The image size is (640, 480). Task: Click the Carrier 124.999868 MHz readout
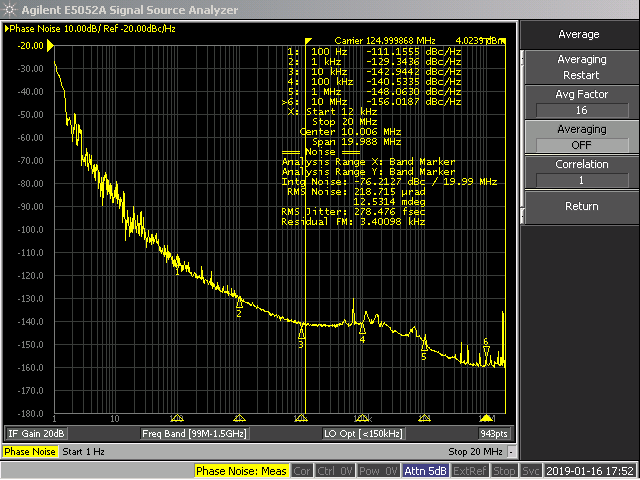point(384,41)
